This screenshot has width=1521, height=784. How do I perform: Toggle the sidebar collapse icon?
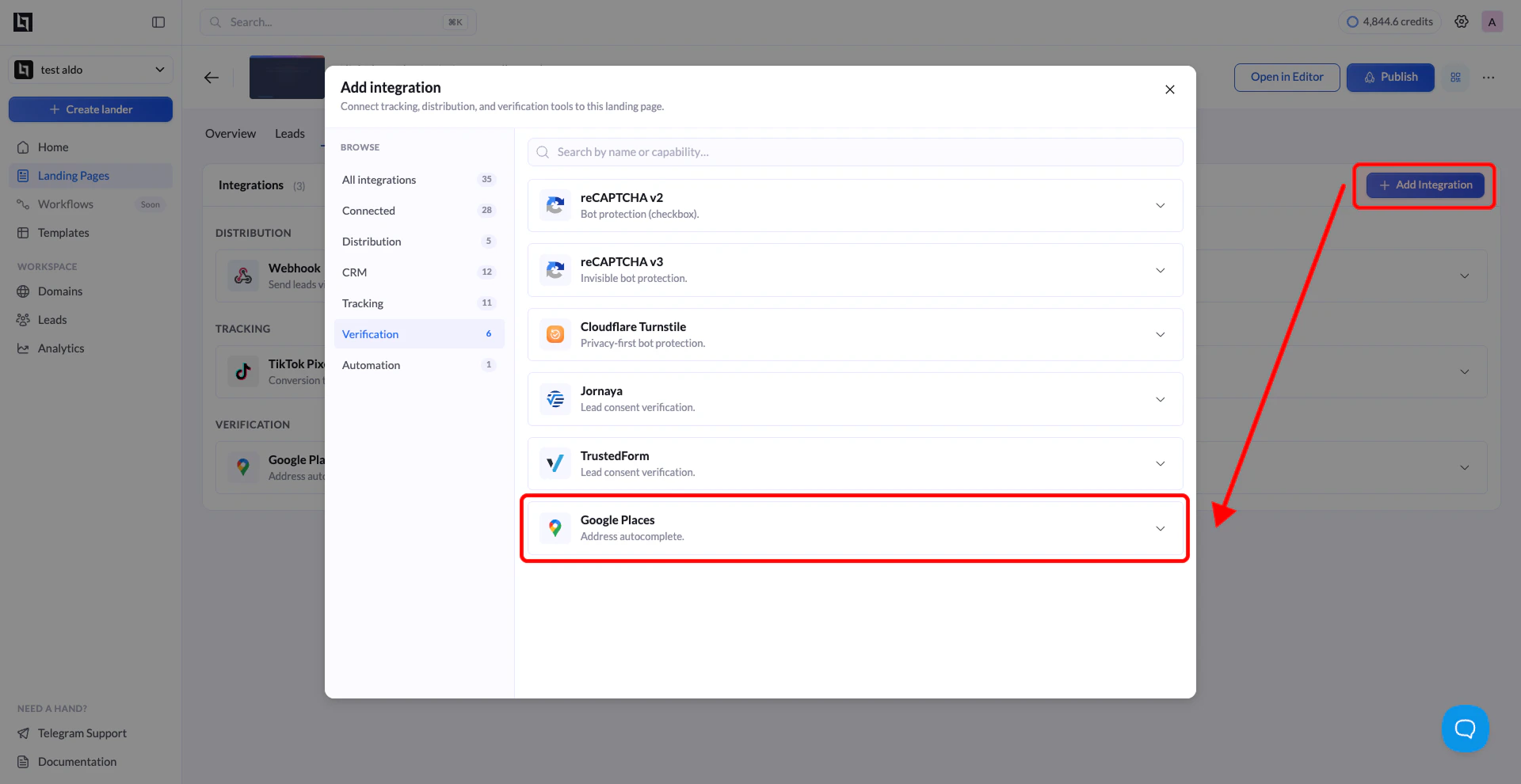pyautogui.click(x=158, y=22)
